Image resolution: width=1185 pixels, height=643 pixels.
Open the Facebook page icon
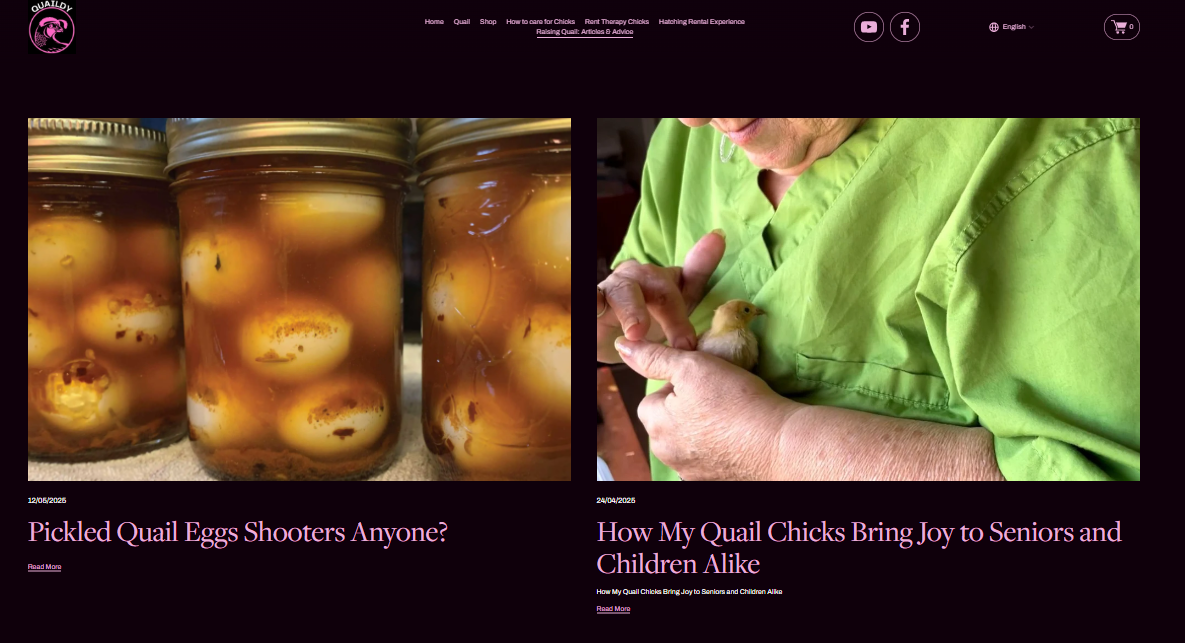[905, 27]
